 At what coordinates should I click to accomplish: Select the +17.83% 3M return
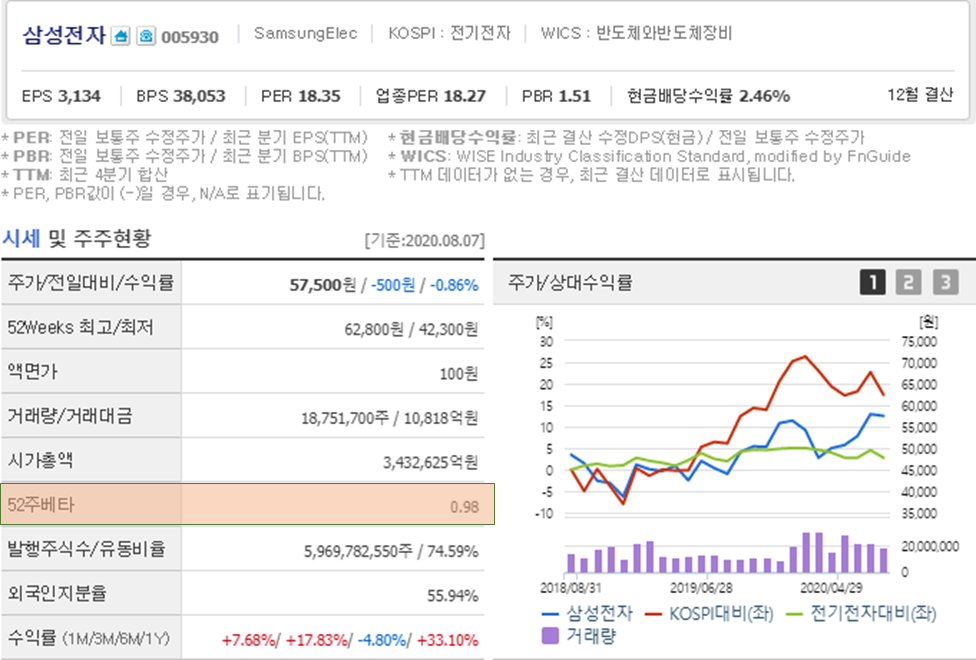click(316, 640)
